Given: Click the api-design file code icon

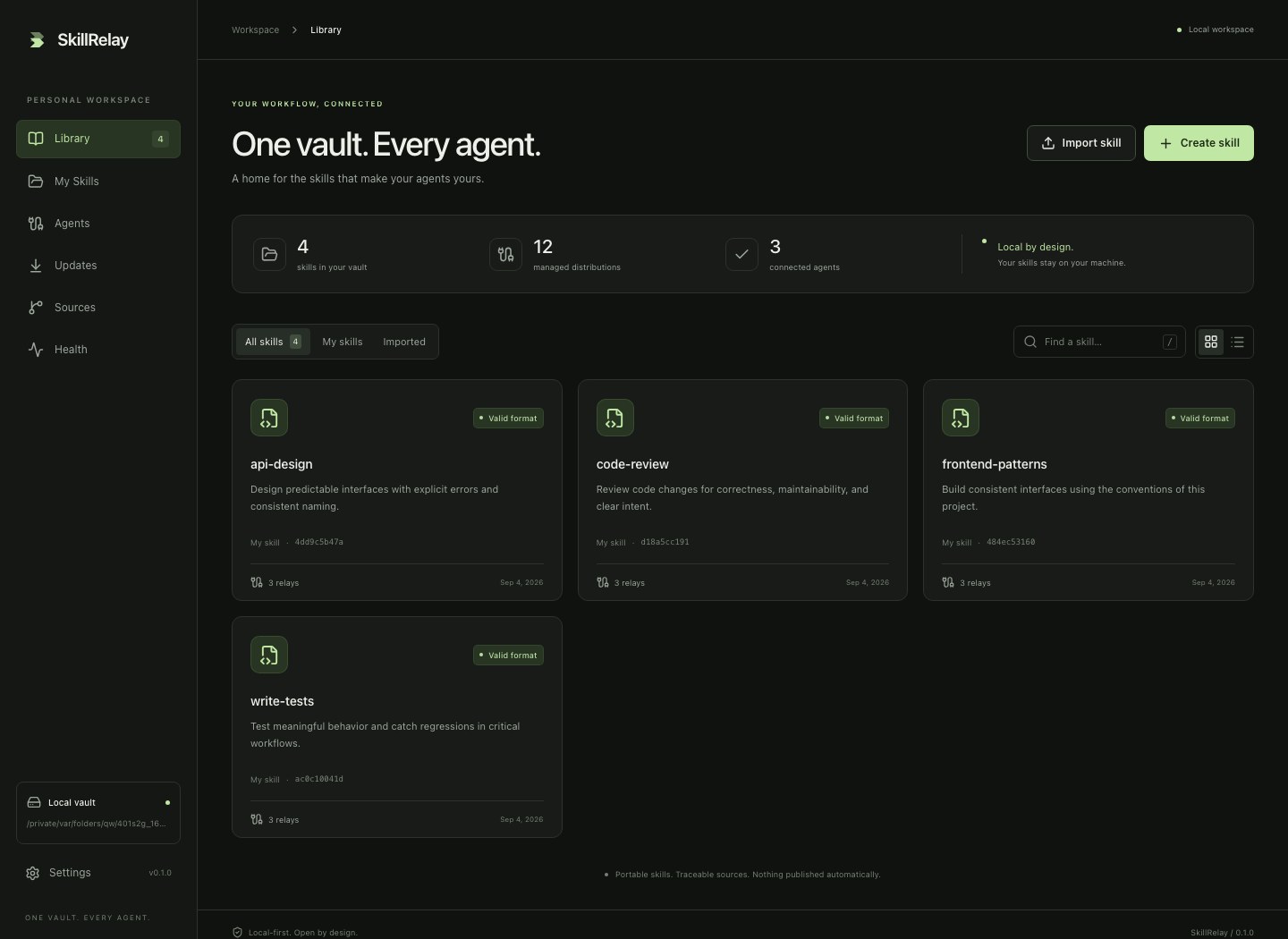Looking at the screenshot, I should coord(269,418).
